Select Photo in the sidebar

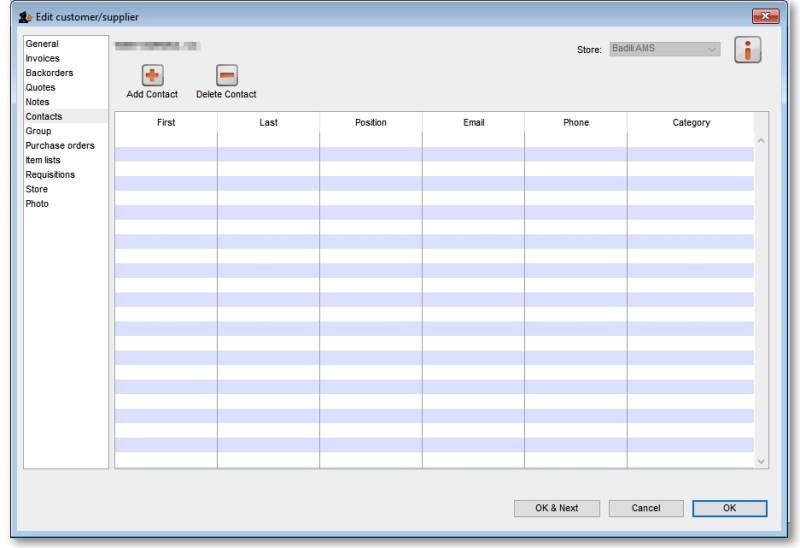37,204
